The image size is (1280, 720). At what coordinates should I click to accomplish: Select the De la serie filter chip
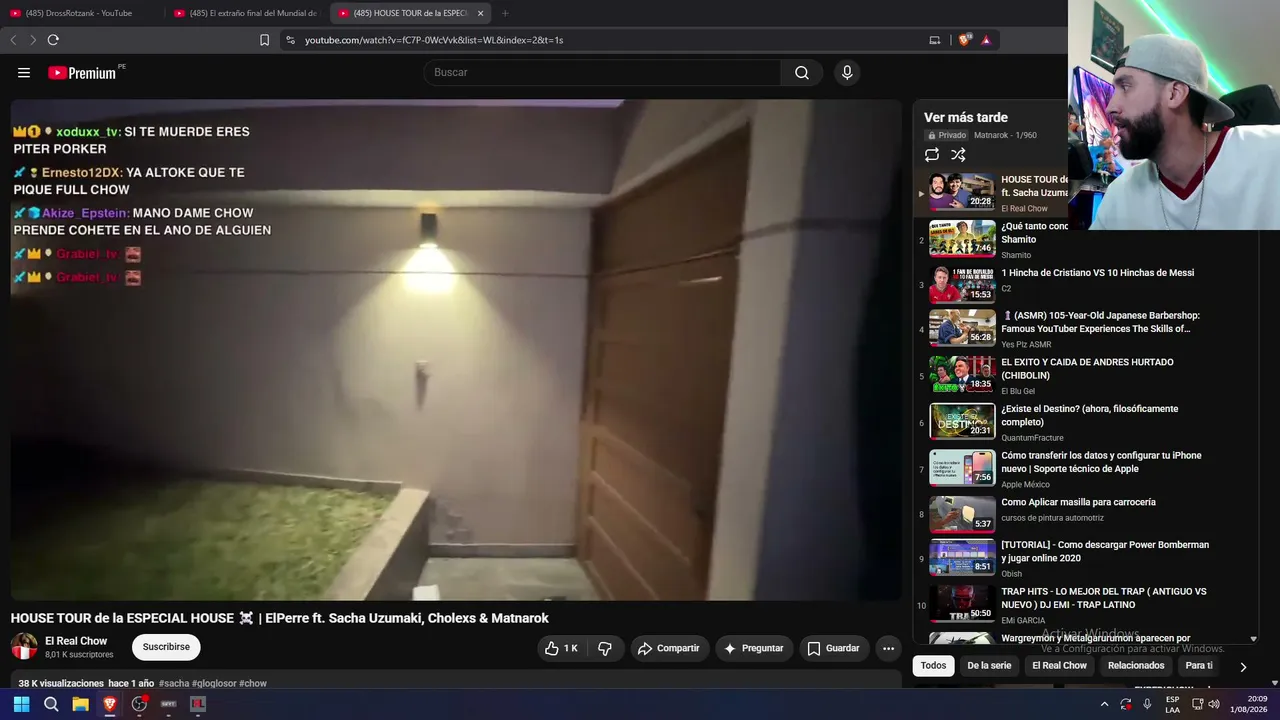989,666
